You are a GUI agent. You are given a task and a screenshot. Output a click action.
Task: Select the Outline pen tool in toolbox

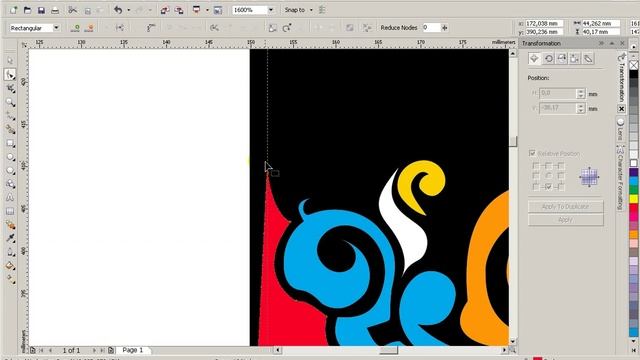[10, 252]
